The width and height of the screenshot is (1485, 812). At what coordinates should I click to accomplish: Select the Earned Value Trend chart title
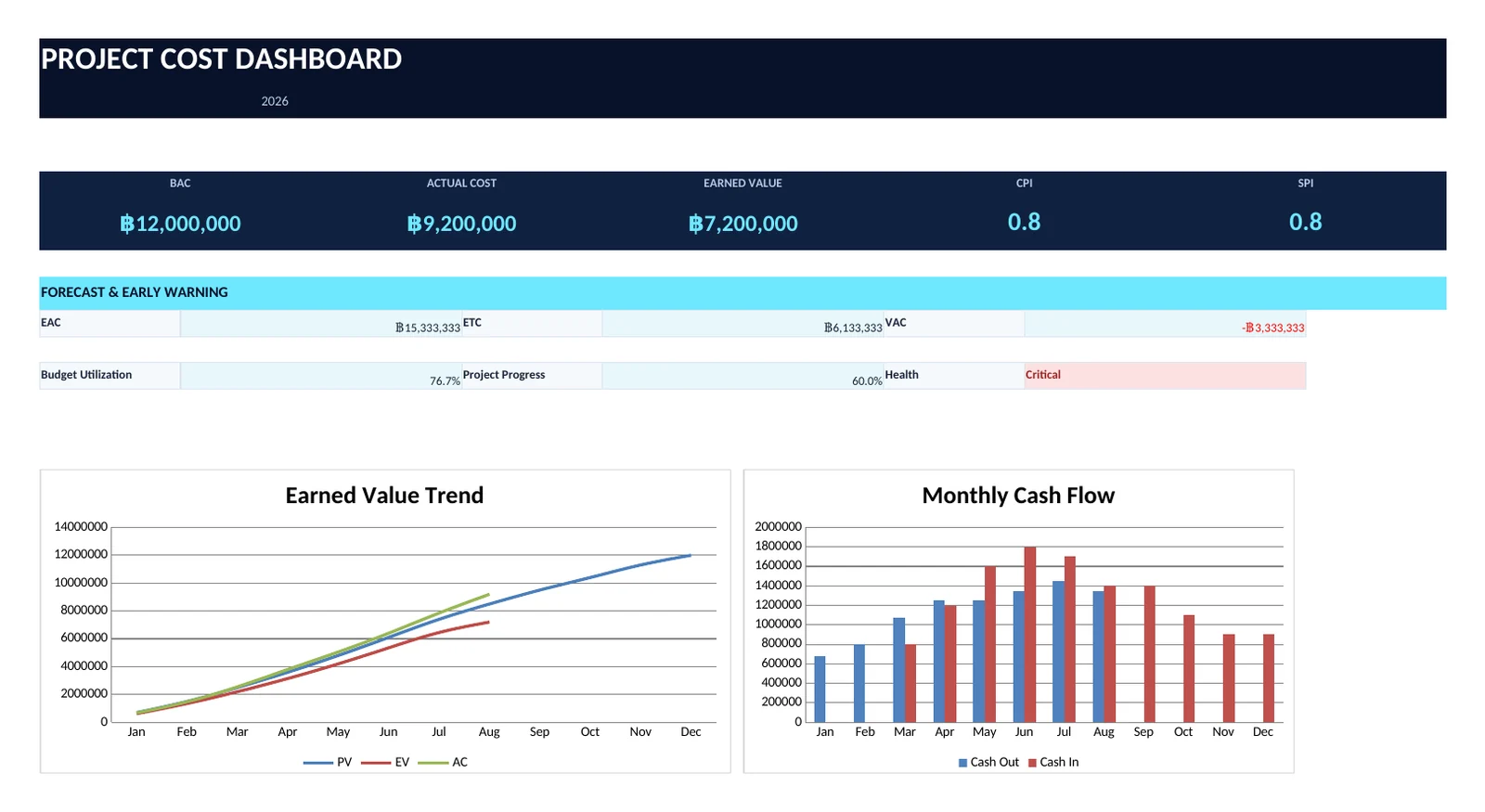coord(384,496)
